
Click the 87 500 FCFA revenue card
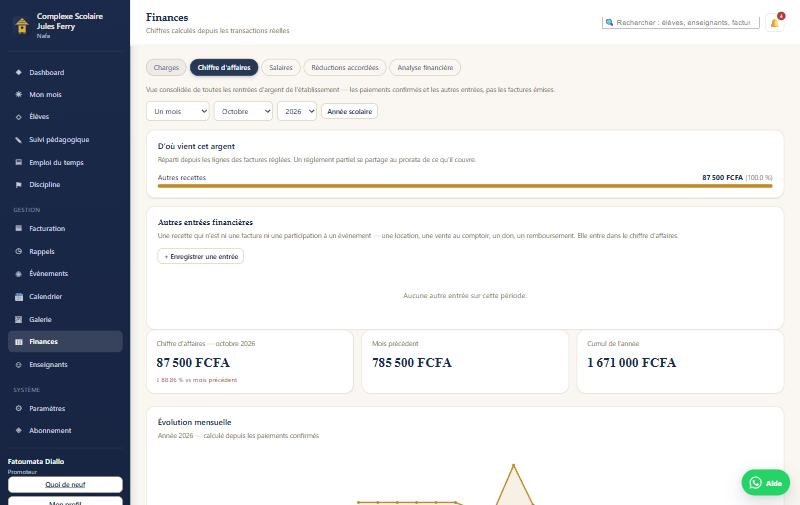coord(250,362)
